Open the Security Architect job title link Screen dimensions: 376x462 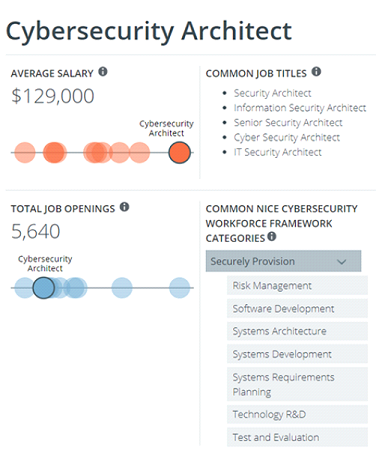[272, 93]
